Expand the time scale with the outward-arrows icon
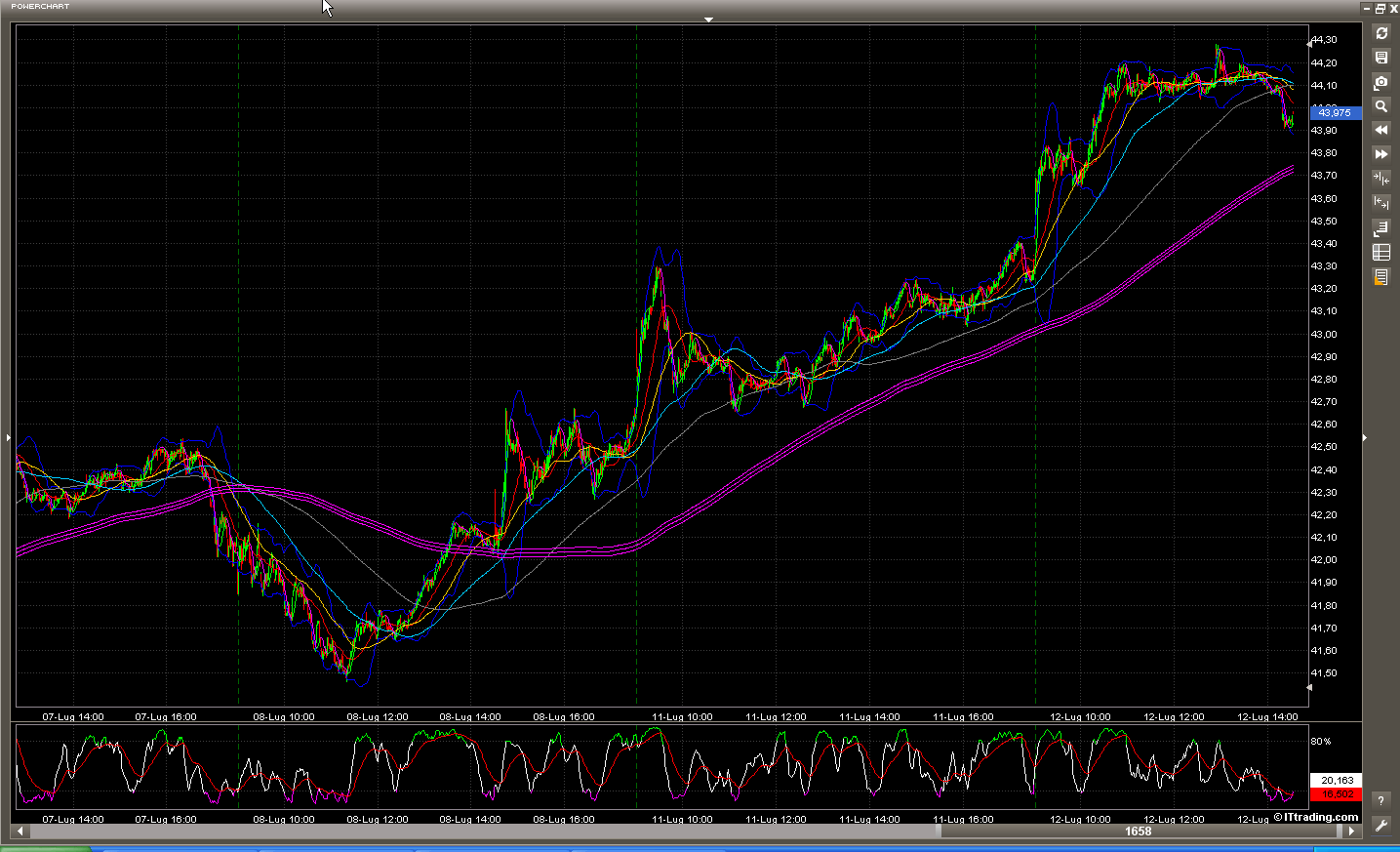 coord(1381,202)
